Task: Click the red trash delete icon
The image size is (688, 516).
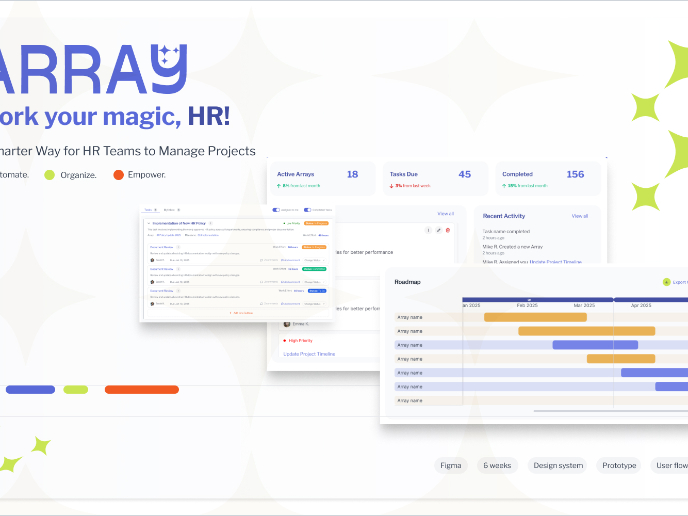Action: pyautogui.click(x=448, y=230)
